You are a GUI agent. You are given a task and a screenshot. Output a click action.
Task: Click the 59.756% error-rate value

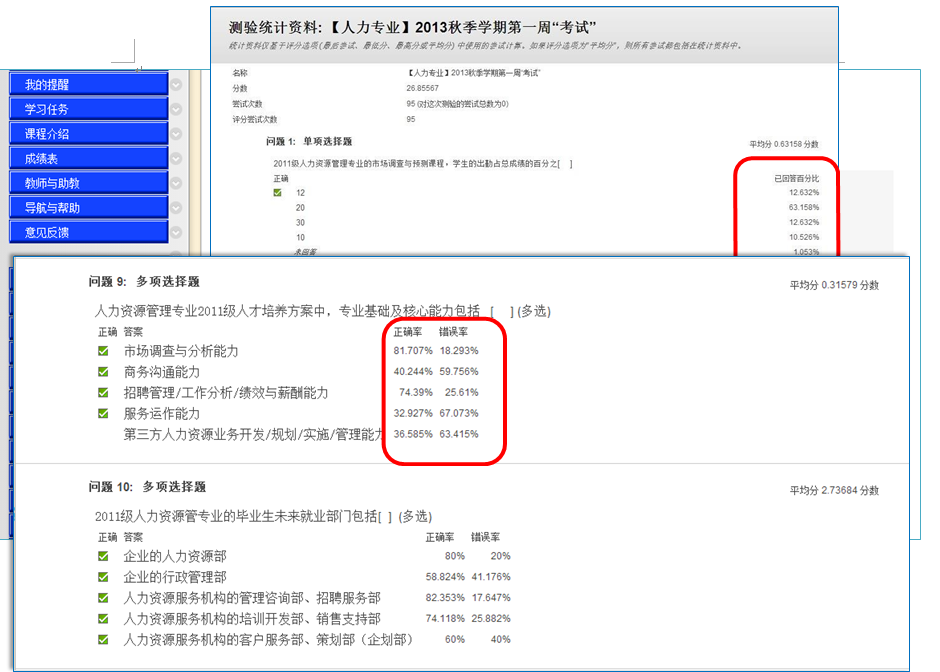click(459, 372)
